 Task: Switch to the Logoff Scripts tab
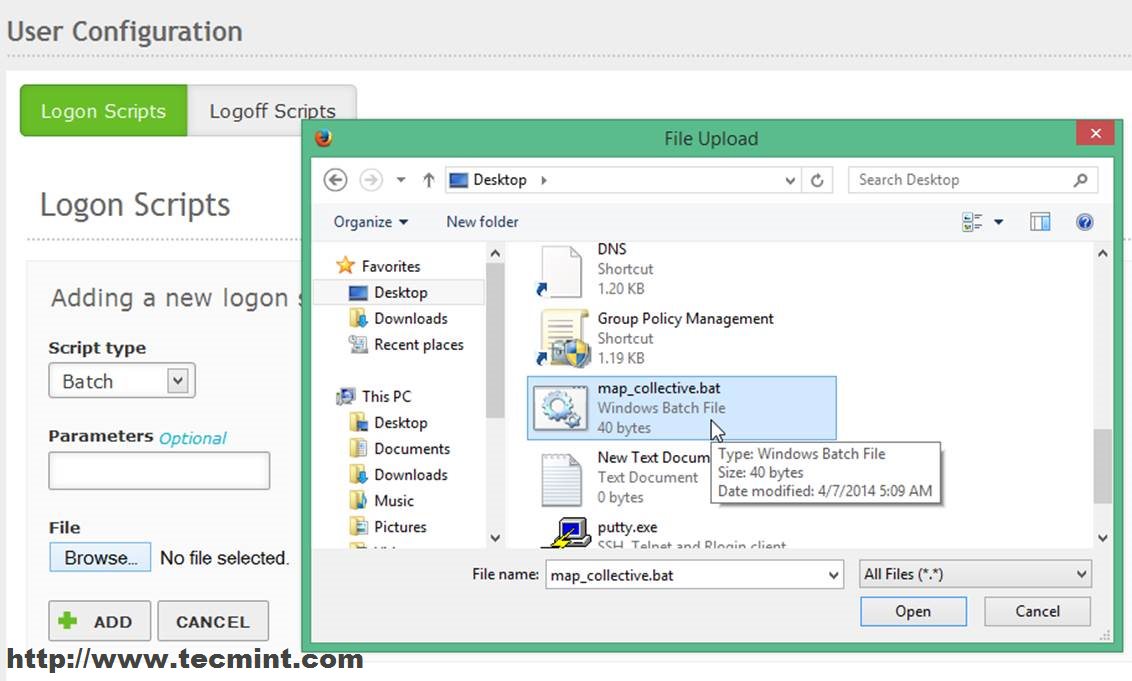[x=272, y=110]
